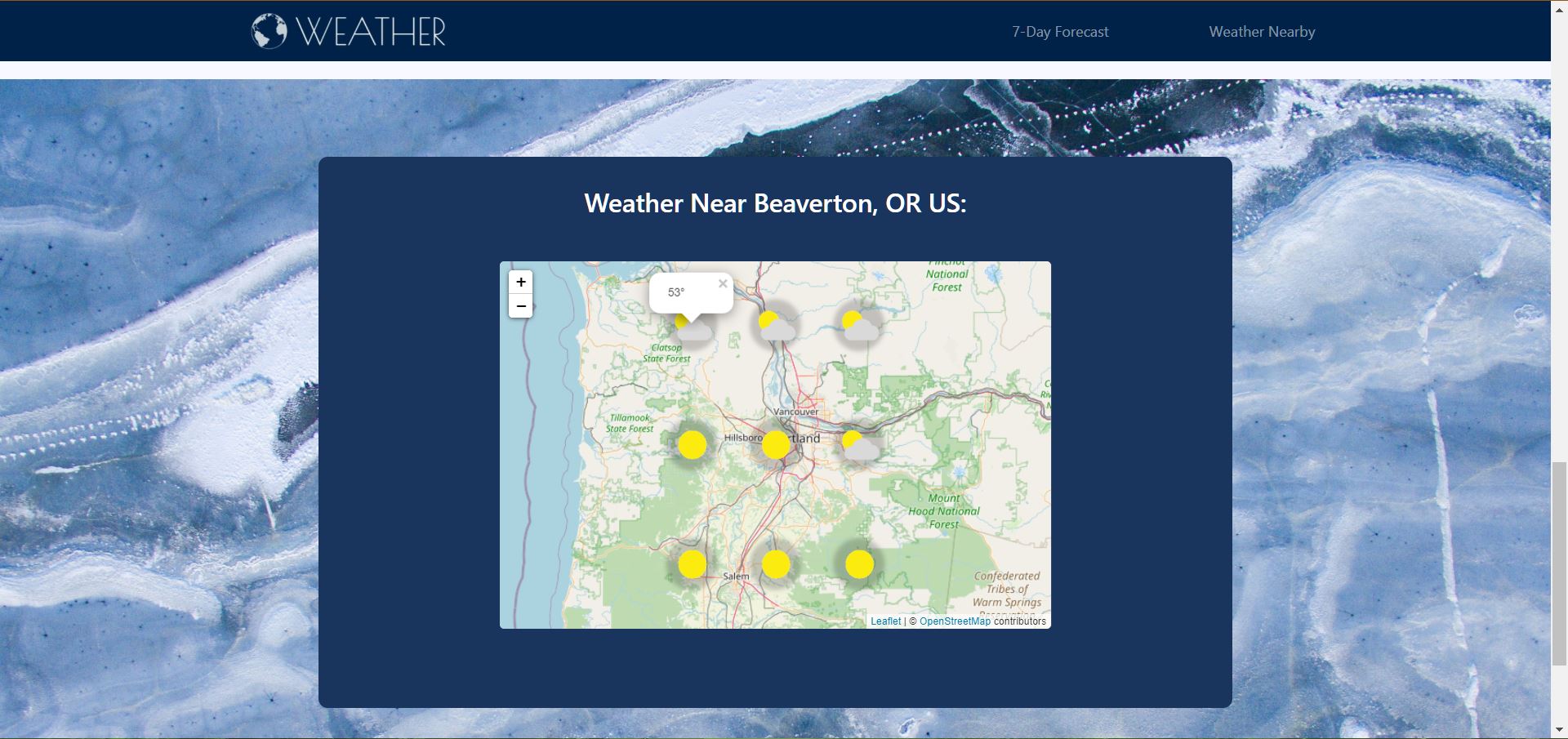The height and width of the screenshot is (739, 1568).
Task: Click the Salem label on map
Action: point(736,577)
